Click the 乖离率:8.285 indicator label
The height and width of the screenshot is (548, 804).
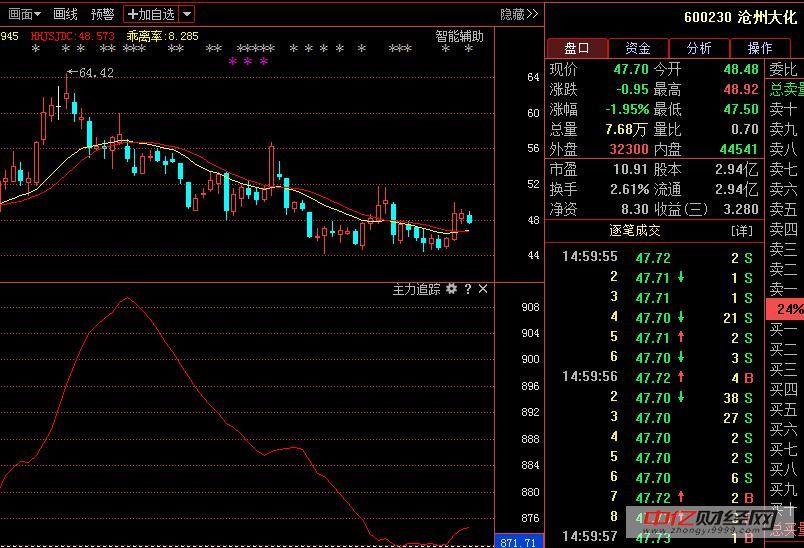pyautogui.click(x=162, y=36)
